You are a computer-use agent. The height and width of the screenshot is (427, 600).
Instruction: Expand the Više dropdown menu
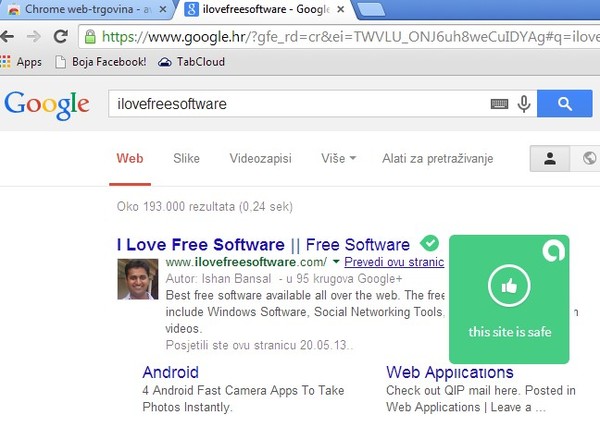(x=339, y=159)
